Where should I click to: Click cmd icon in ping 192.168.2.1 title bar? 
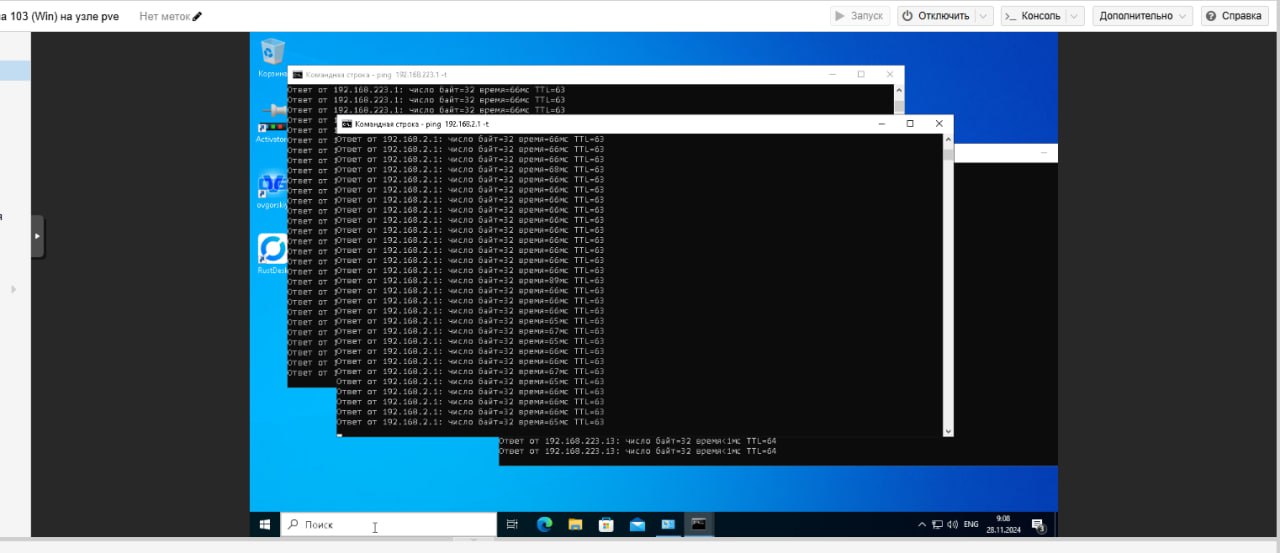pyautogui.click(x=346, y=123)
